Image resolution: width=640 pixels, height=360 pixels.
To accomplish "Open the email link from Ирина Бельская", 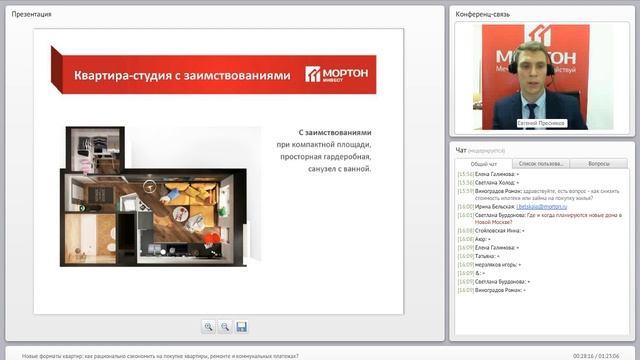I will click(541, 207).
